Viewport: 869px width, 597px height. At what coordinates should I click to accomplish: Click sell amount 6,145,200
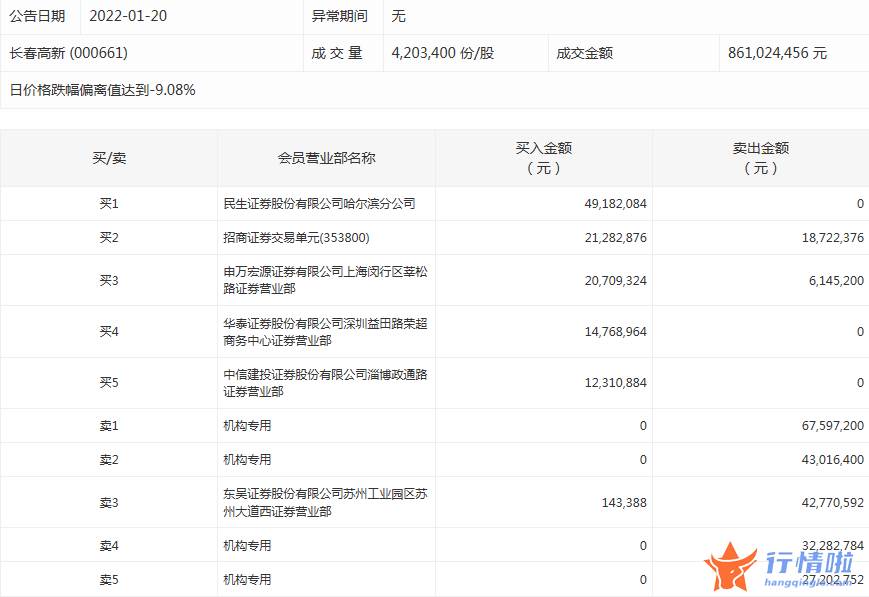[x=836, y=280]
